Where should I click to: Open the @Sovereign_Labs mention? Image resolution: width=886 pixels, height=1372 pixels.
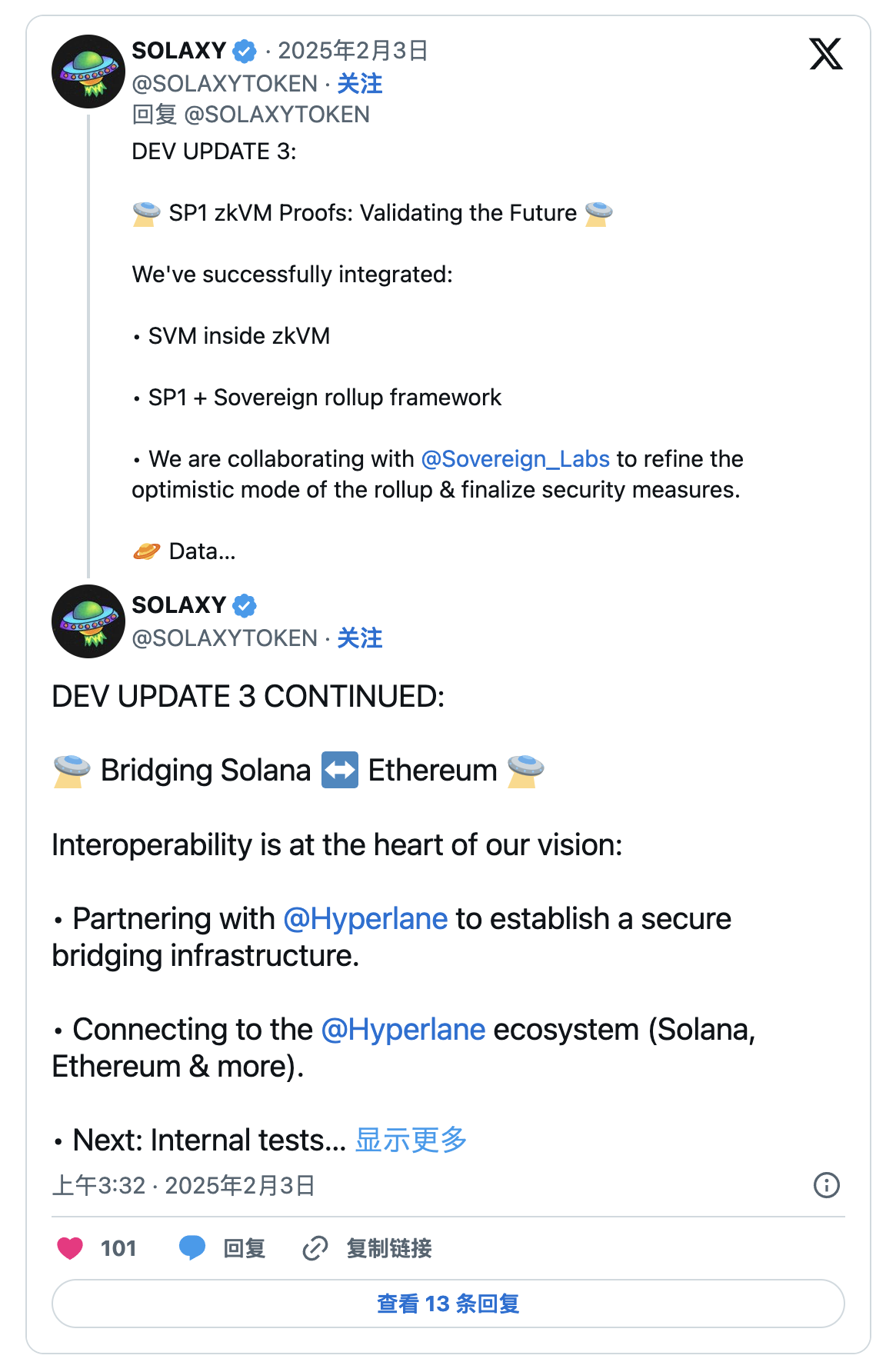click(x=515, y=459)
